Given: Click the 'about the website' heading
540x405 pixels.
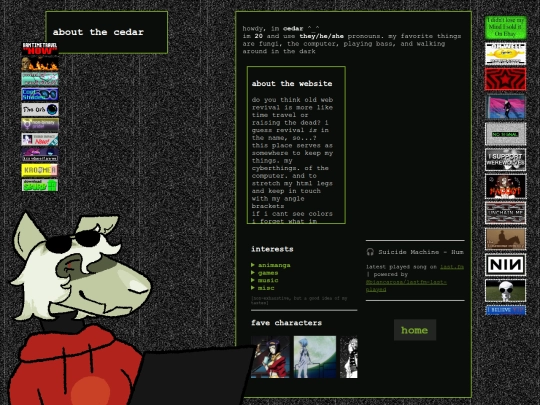Looking at the screenshot, I should [292, 83].
